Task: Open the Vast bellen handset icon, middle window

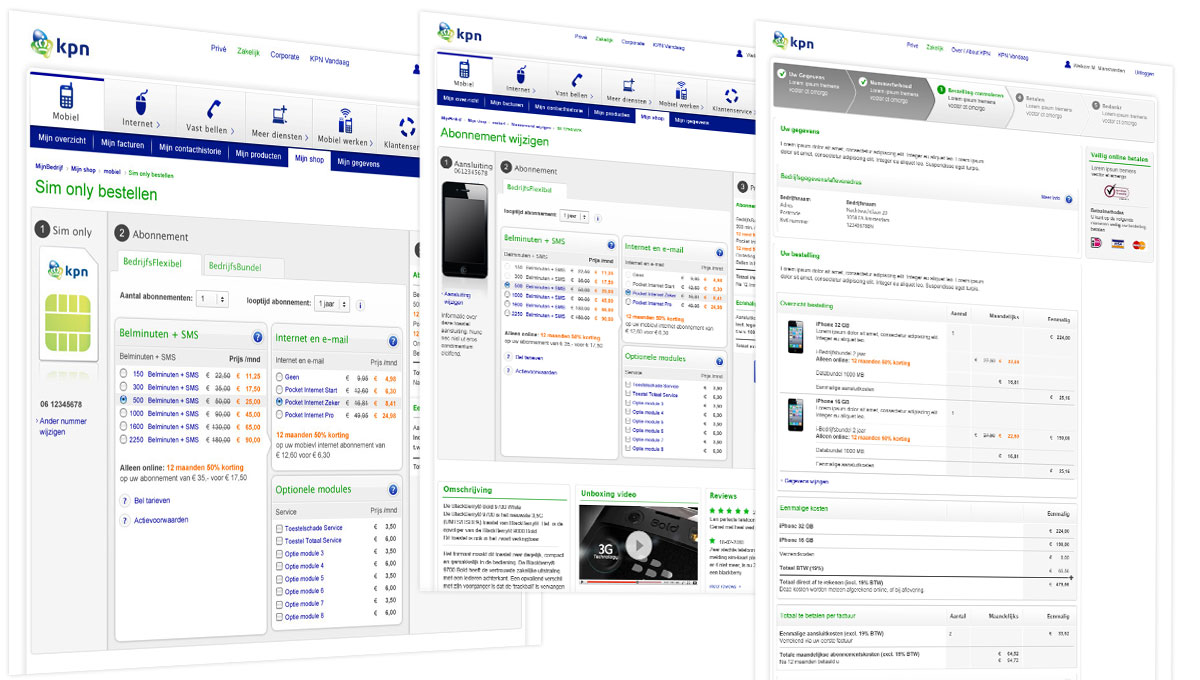Action: click(576, 80)
